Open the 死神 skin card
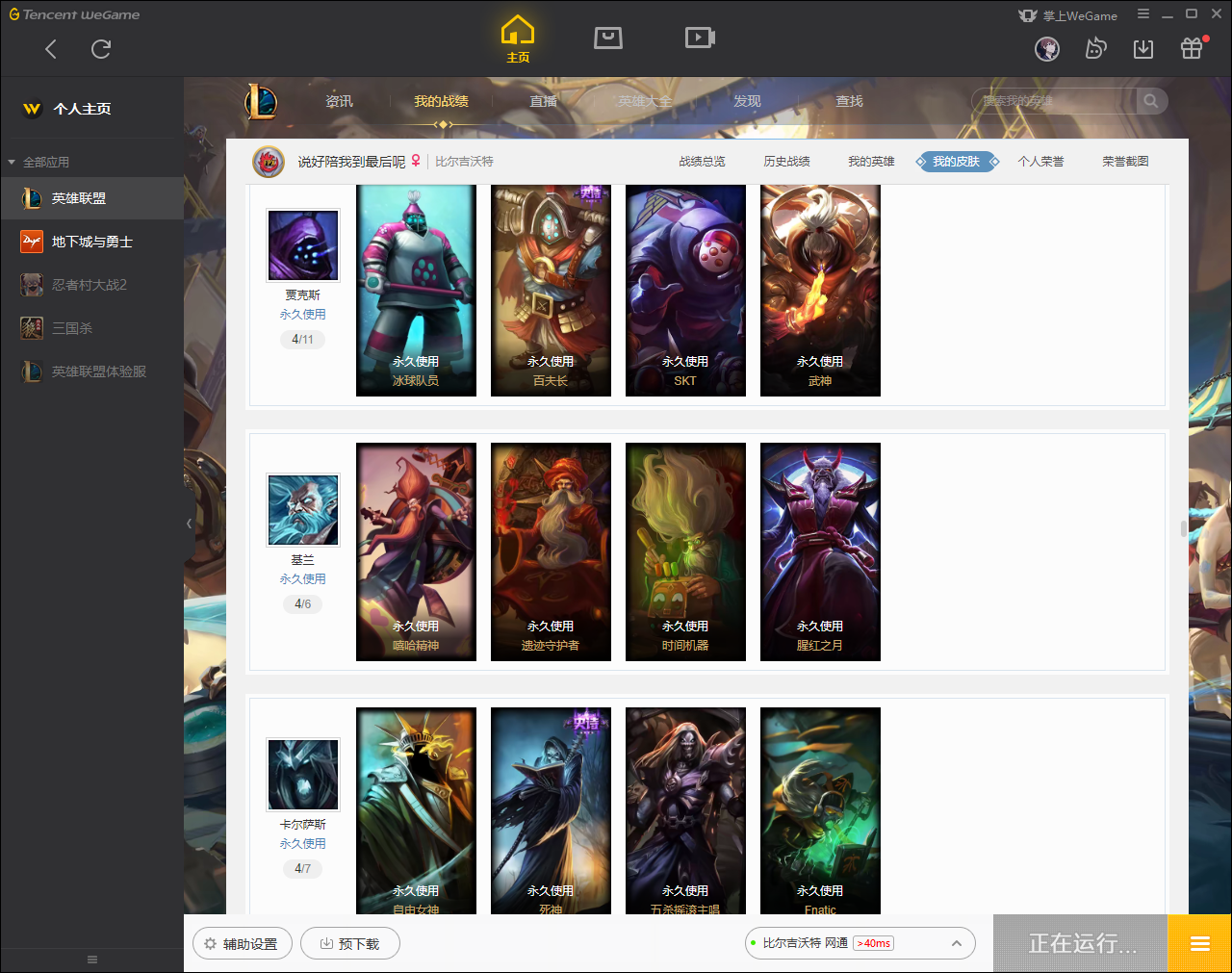The image size is (1232, 973). click(x=551, y=810)
